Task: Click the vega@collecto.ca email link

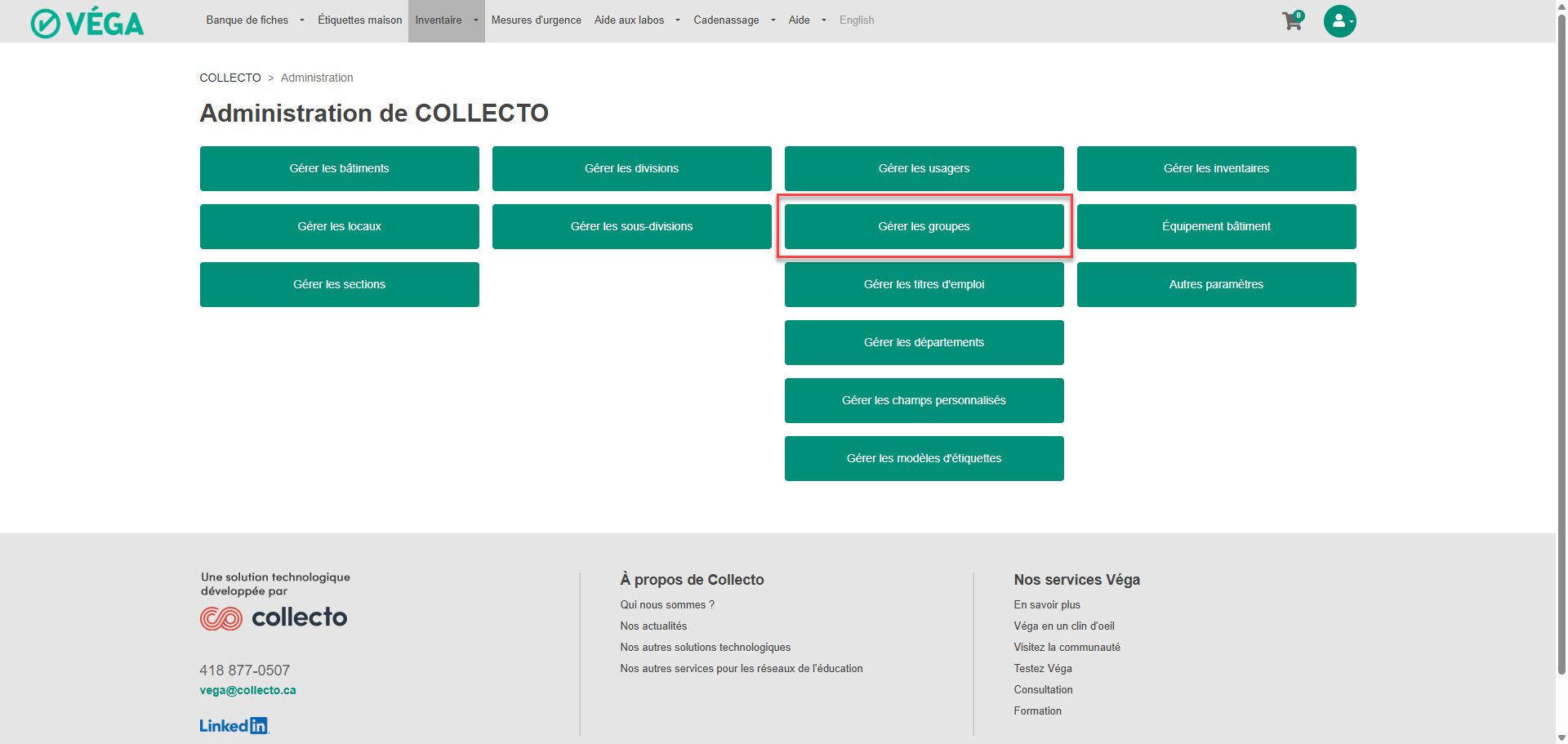Action: coord(247,690)
